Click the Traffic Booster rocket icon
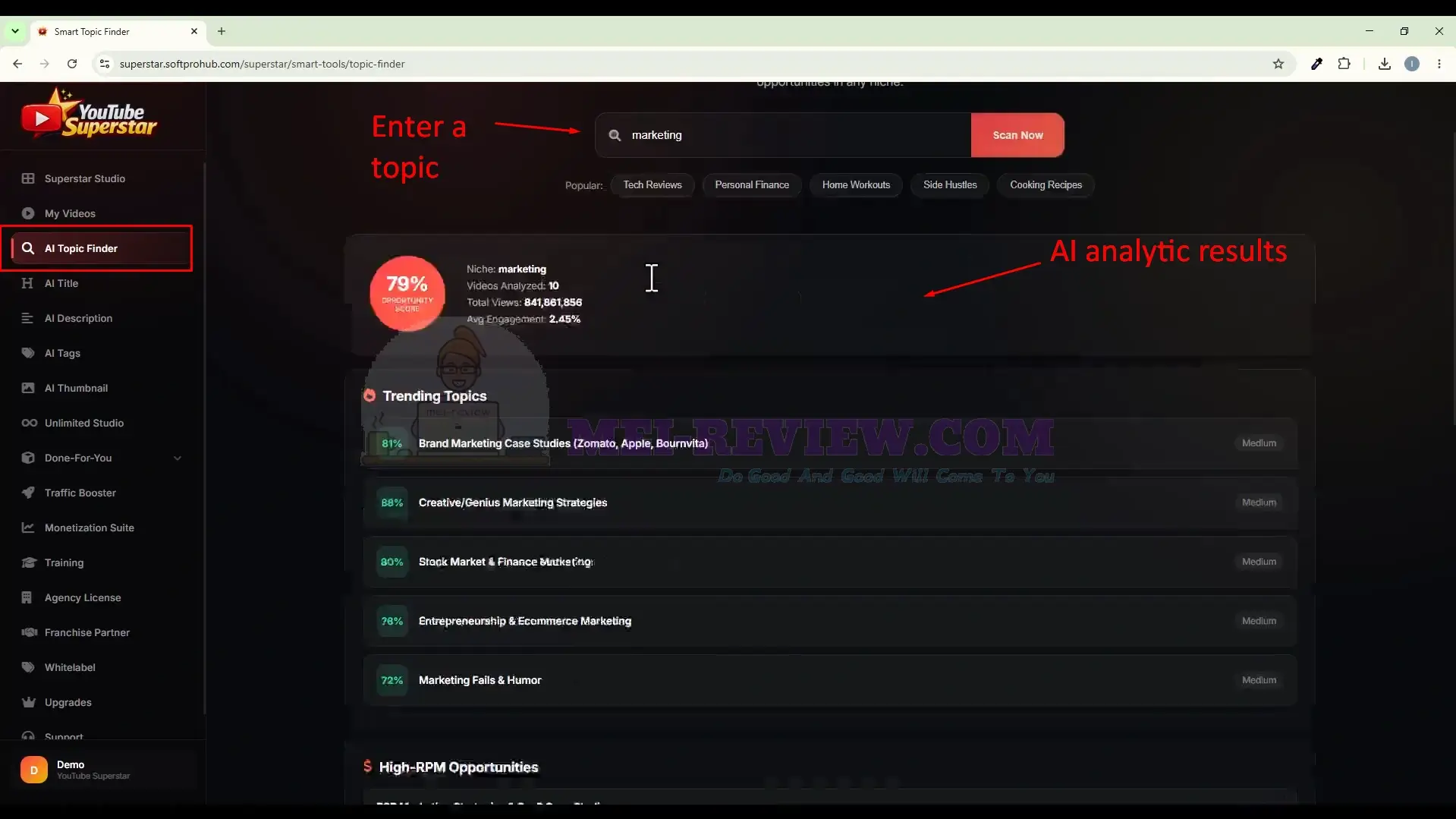Viewport: 1456px width, 819px height. pos(28,493)
